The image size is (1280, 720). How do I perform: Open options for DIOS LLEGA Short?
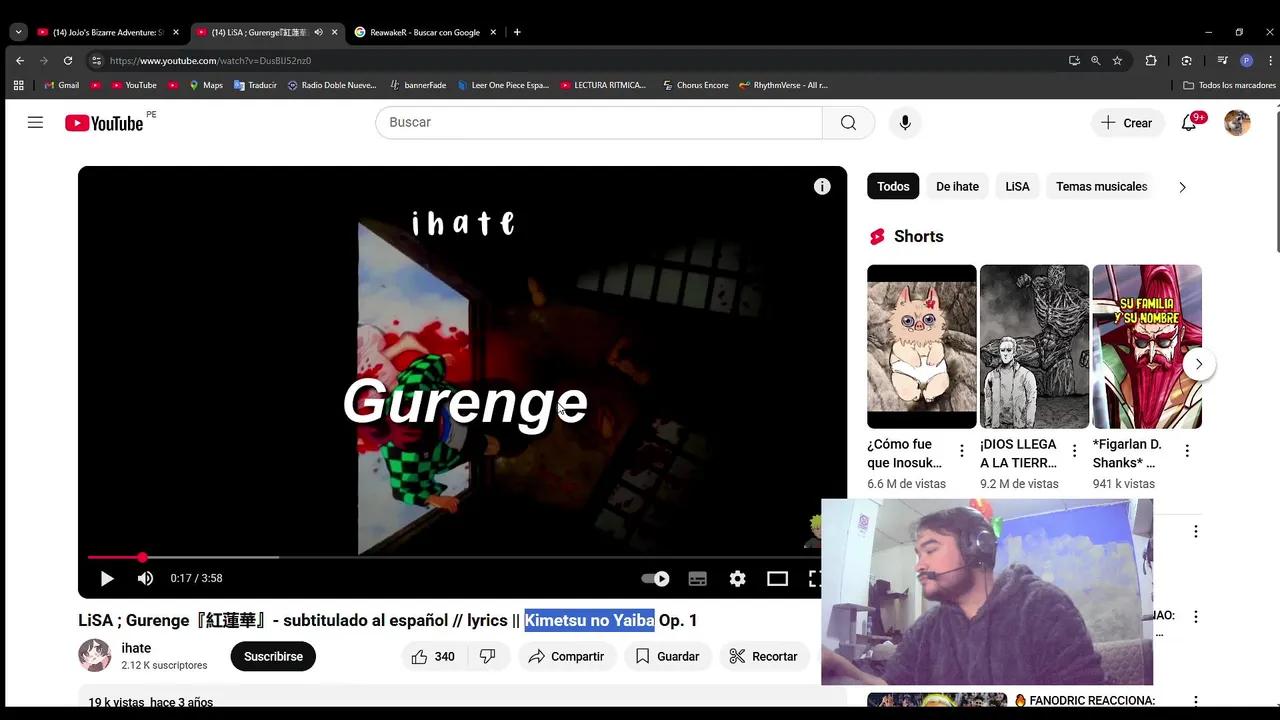point(1074,451)
